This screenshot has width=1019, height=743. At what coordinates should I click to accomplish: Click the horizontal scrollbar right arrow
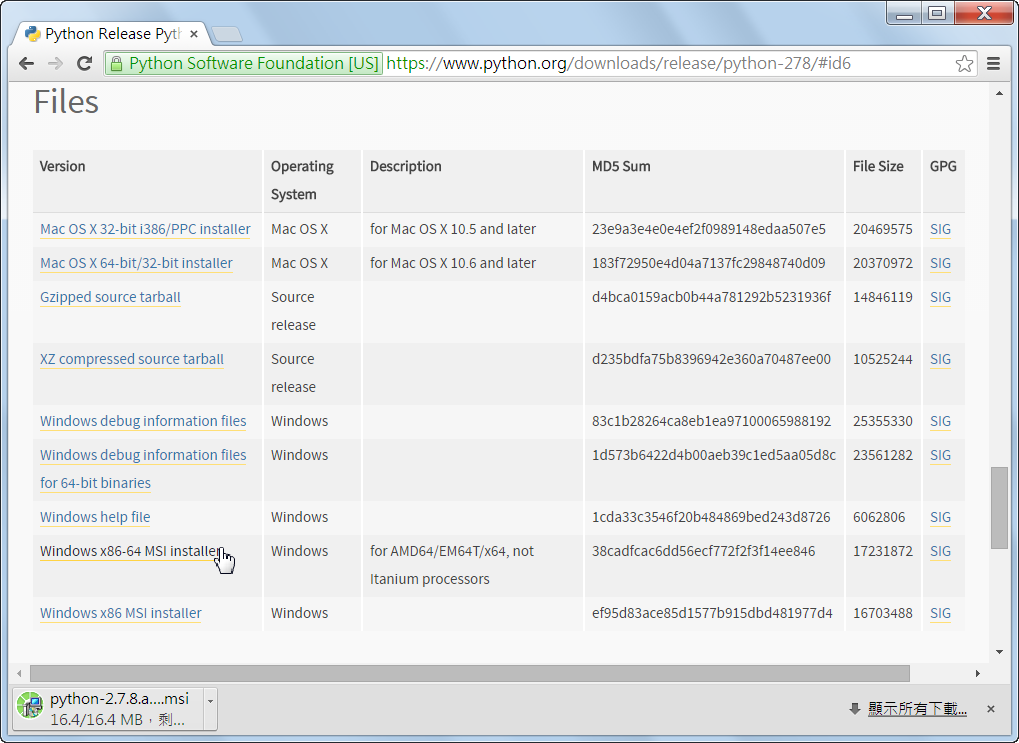tap(977, 673)
